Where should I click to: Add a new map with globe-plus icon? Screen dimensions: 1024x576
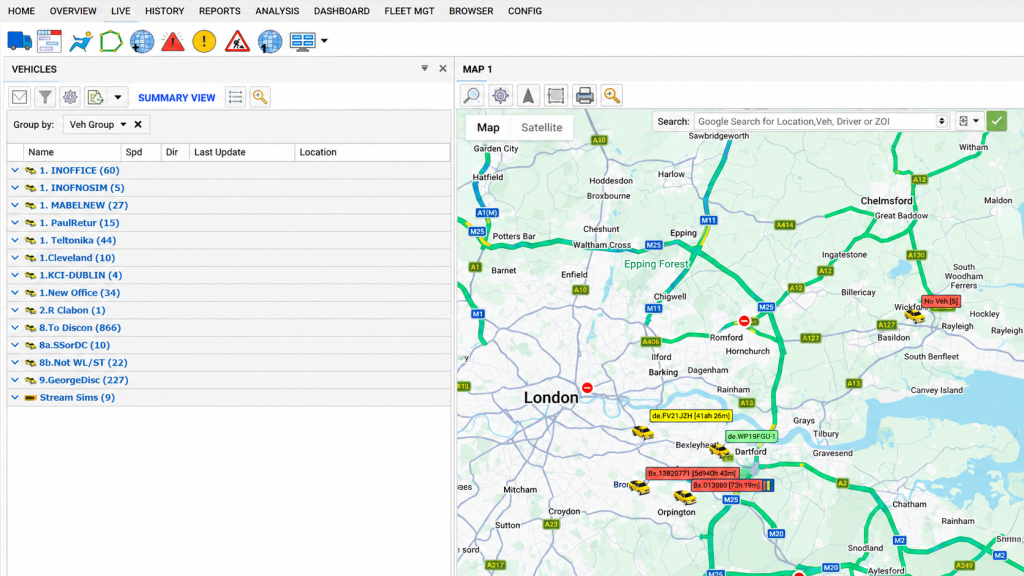142,41
